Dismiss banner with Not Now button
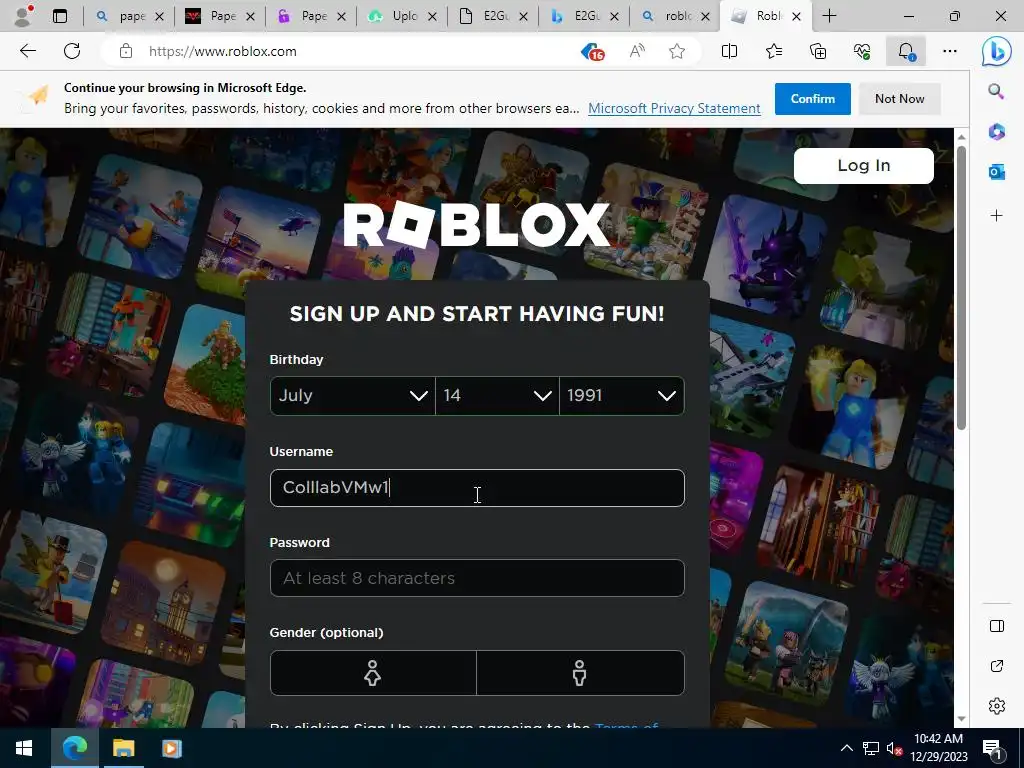This screenshot has height=768, width=1024. click(x=899, y=99)
